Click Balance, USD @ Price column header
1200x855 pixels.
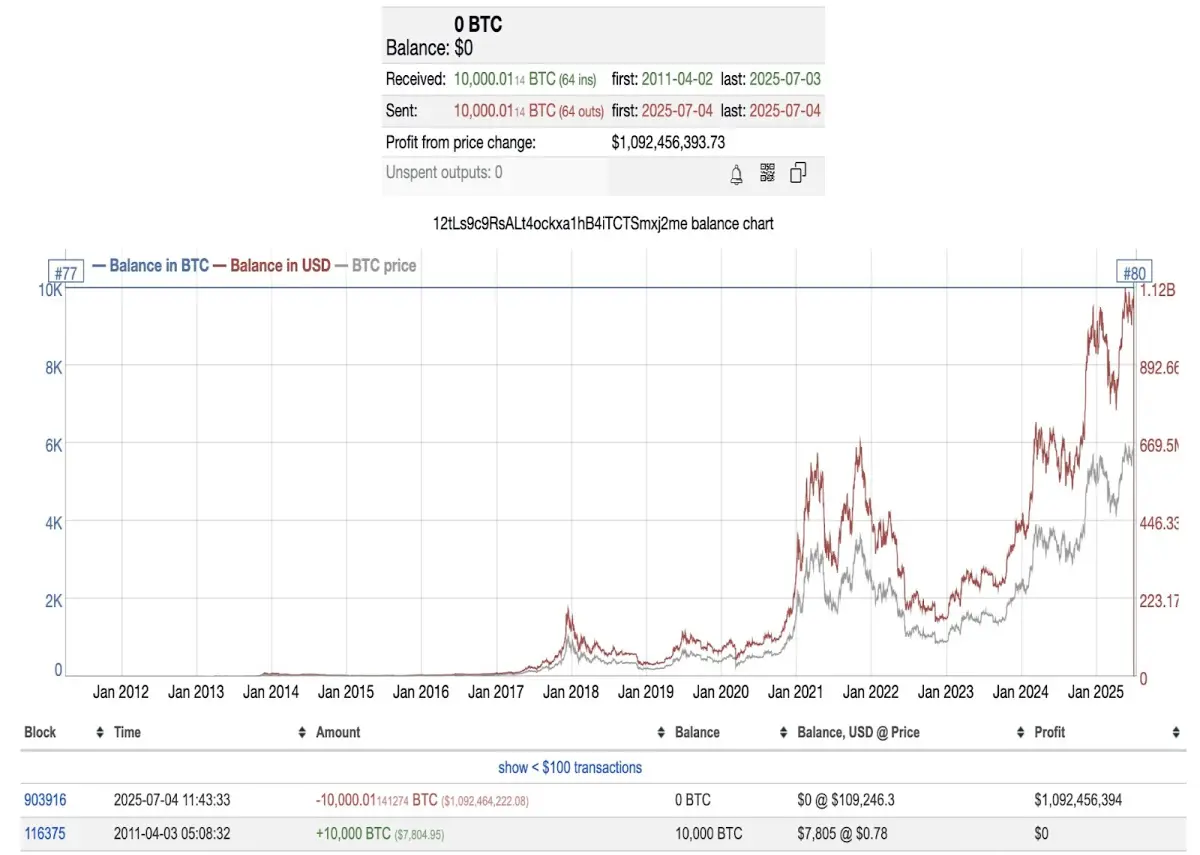[858, 733]
